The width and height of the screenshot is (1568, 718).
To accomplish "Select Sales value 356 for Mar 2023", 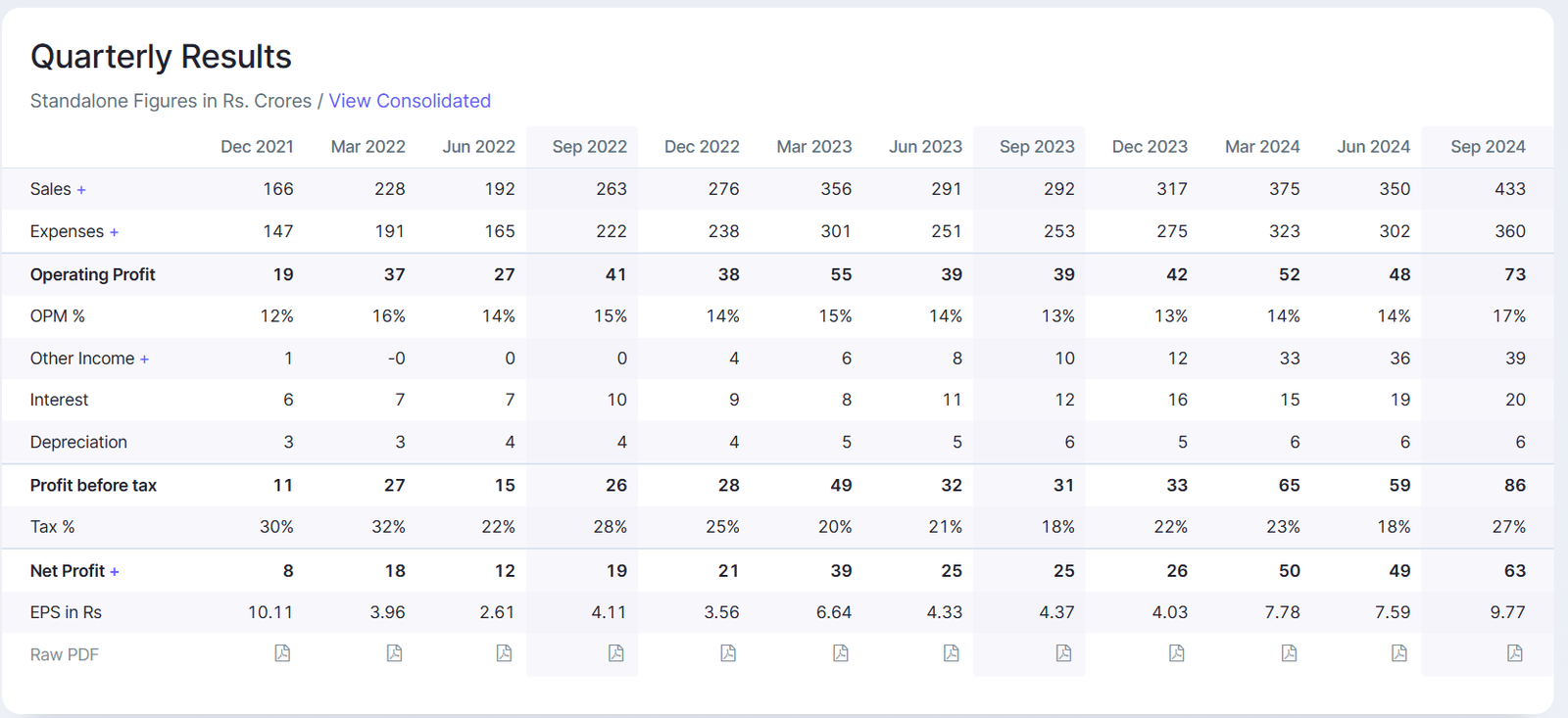I will click(x=836, y=189).
